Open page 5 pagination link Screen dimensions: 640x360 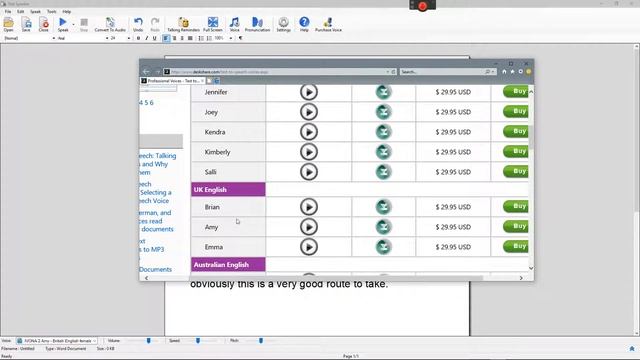[x=147, y=103]
